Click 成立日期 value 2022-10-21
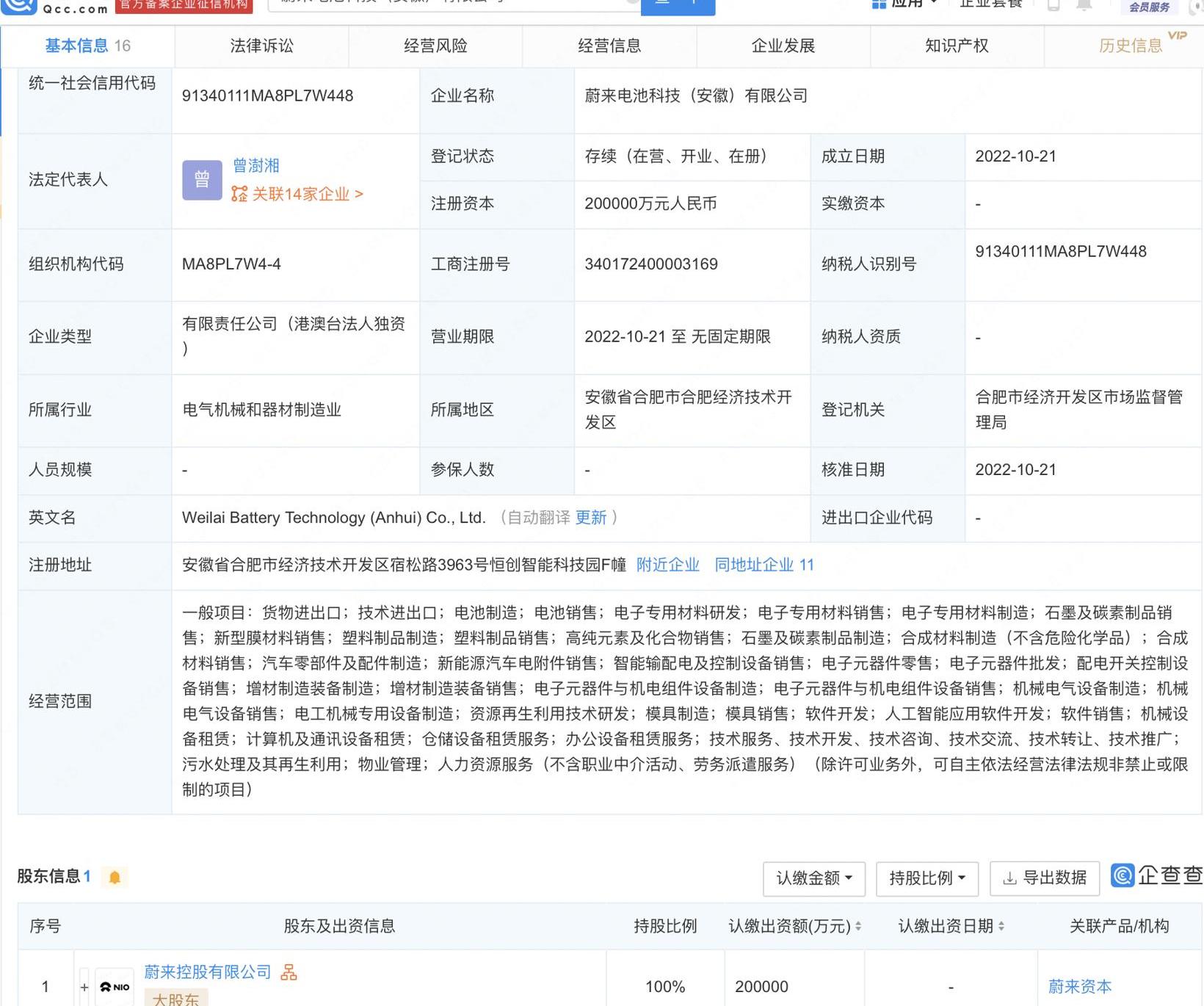Screen dimensions: 1204x1006 (1015, 156)
